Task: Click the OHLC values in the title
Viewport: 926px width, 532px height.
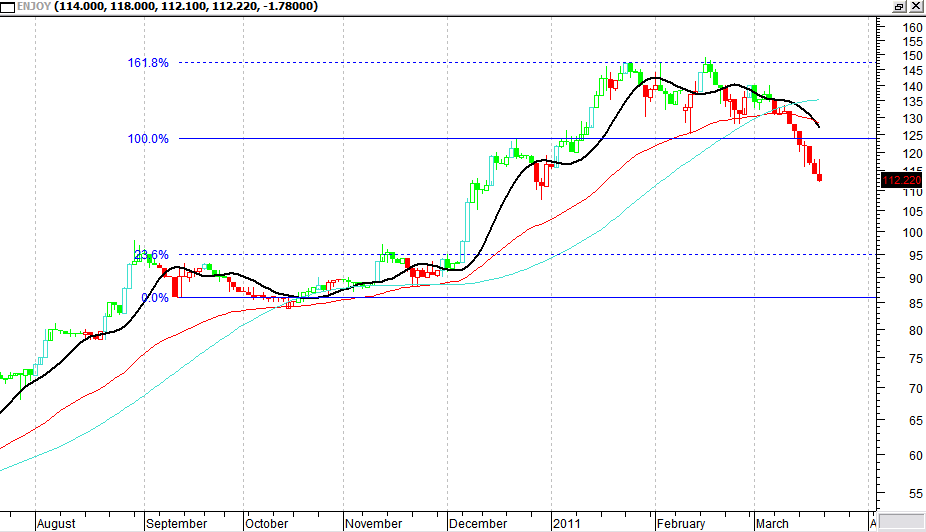Action: [x=186, y=6]
